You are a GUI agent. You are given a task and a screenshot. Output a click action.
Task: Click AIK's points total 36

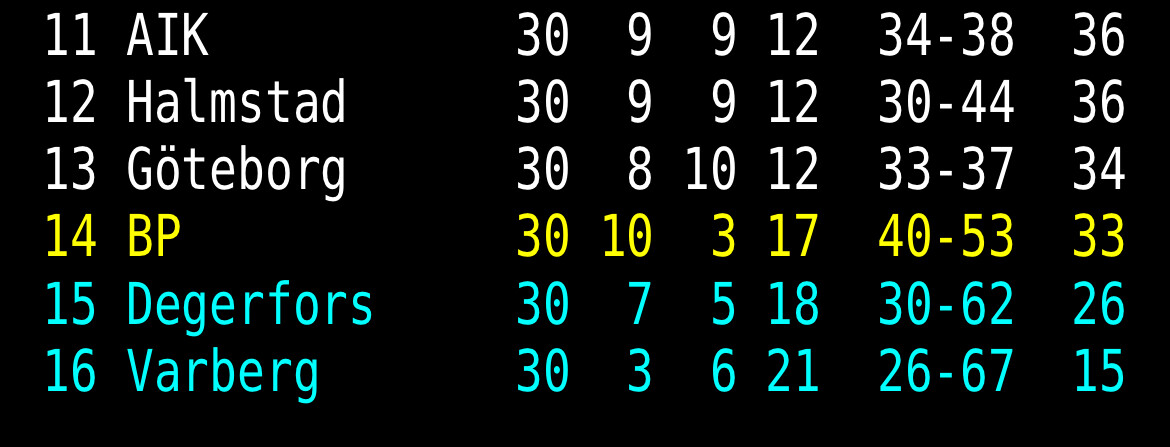[x=1098, y=36]
